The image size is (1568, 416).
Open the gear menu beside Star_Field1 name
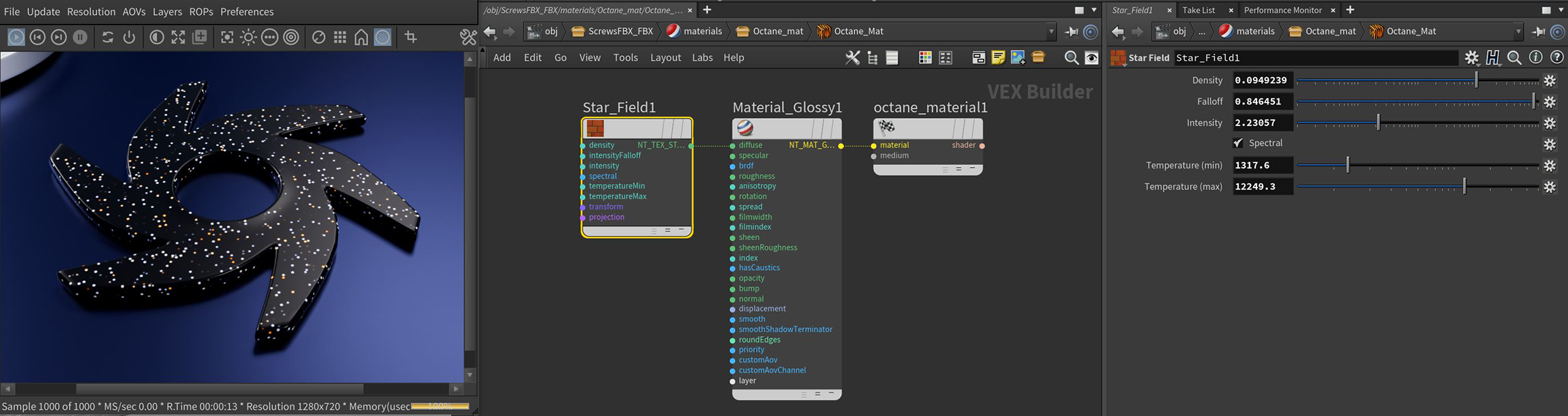tap(1471, 58)
